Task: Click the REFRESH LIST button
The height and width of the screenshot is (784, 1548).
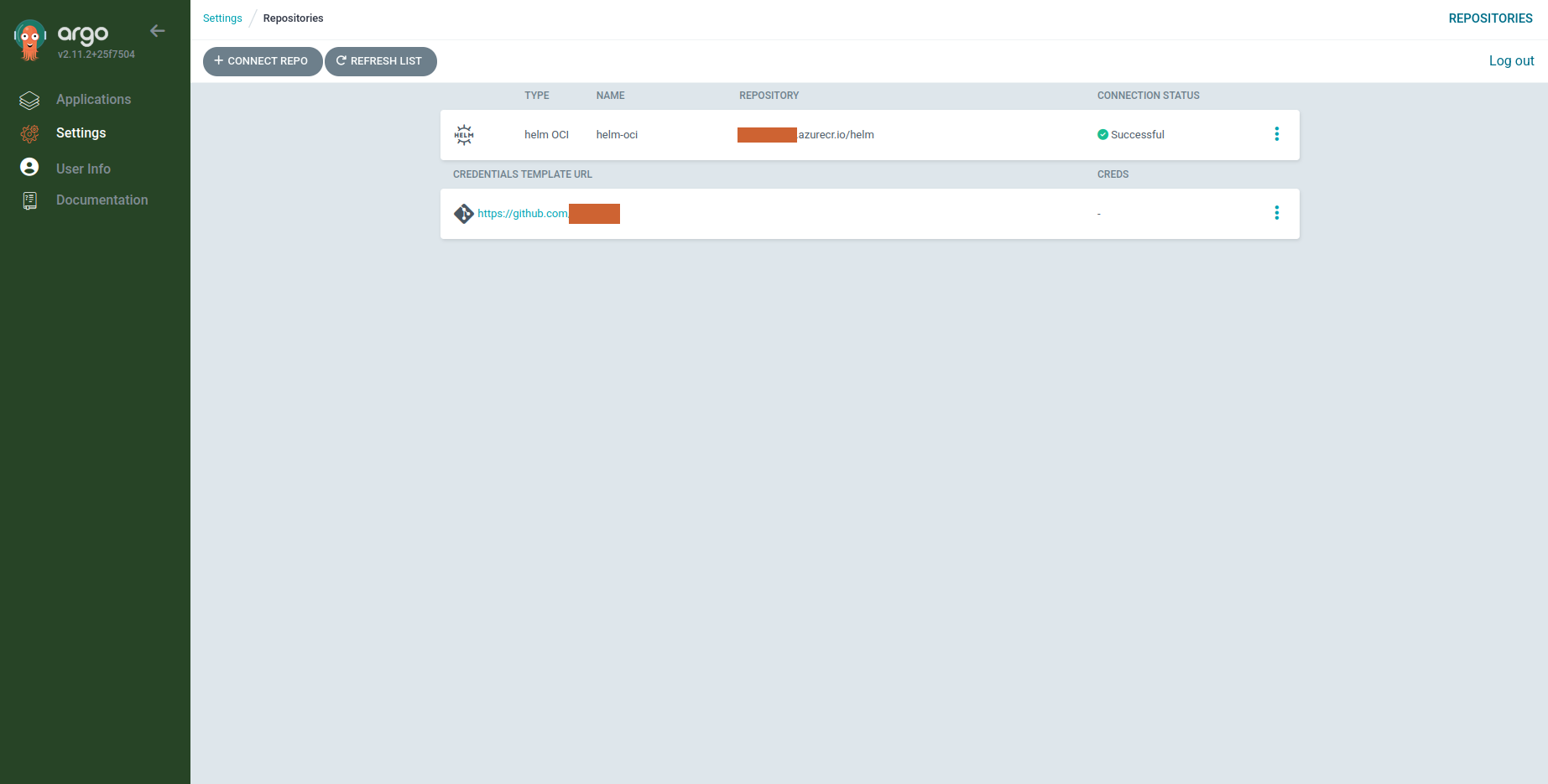Action: tap(381, 61)
